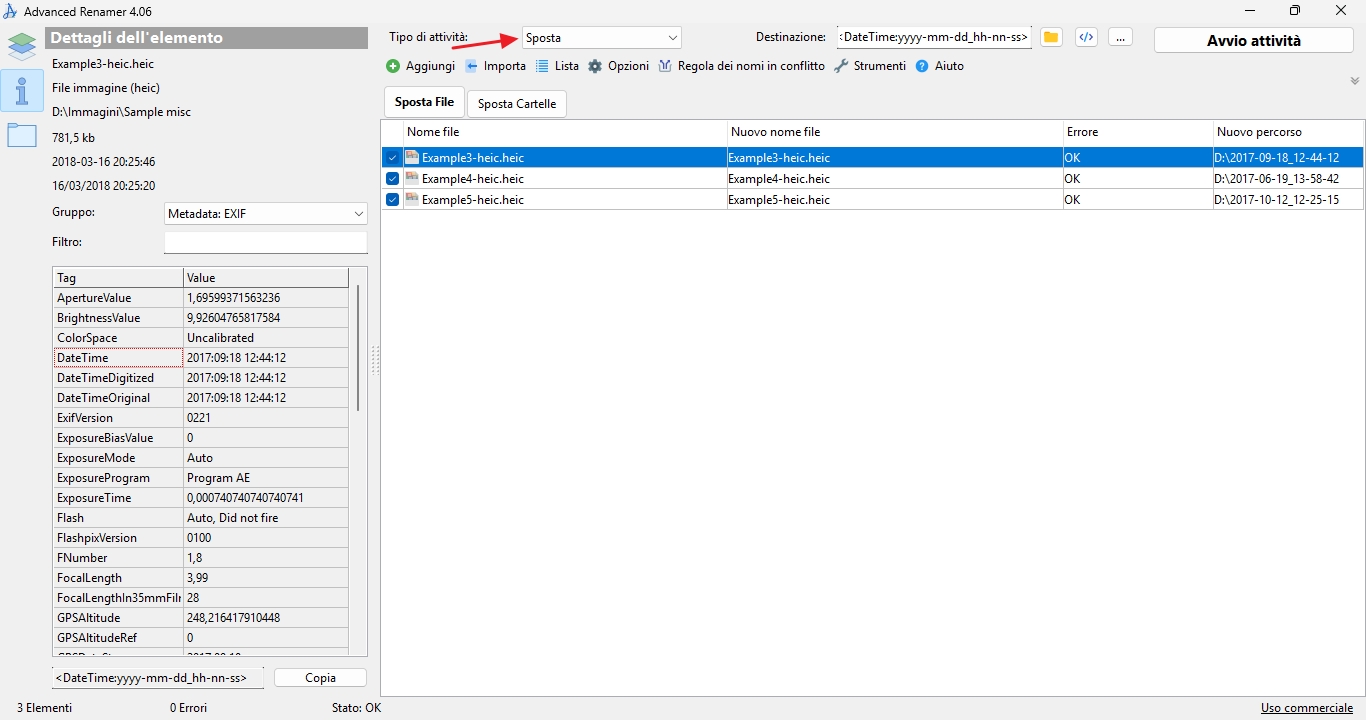Select the ExposureBiasValue tag row
Image resolution: width=1366 pixels, height=720 pixels.
[201, 438]
